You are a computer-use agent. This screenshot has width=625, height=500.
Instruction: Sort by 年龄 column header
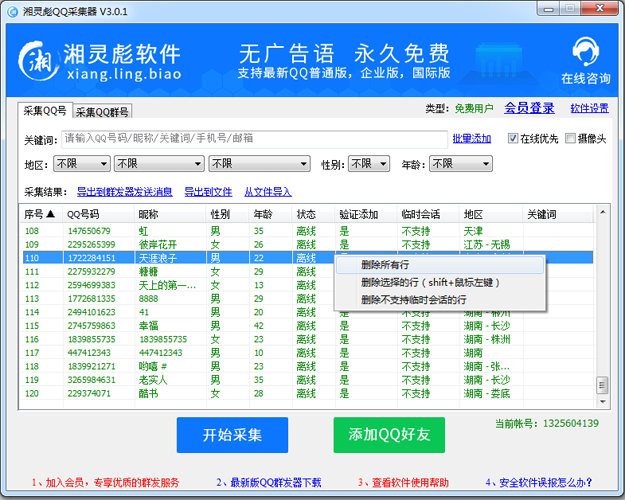coord(271,215)
